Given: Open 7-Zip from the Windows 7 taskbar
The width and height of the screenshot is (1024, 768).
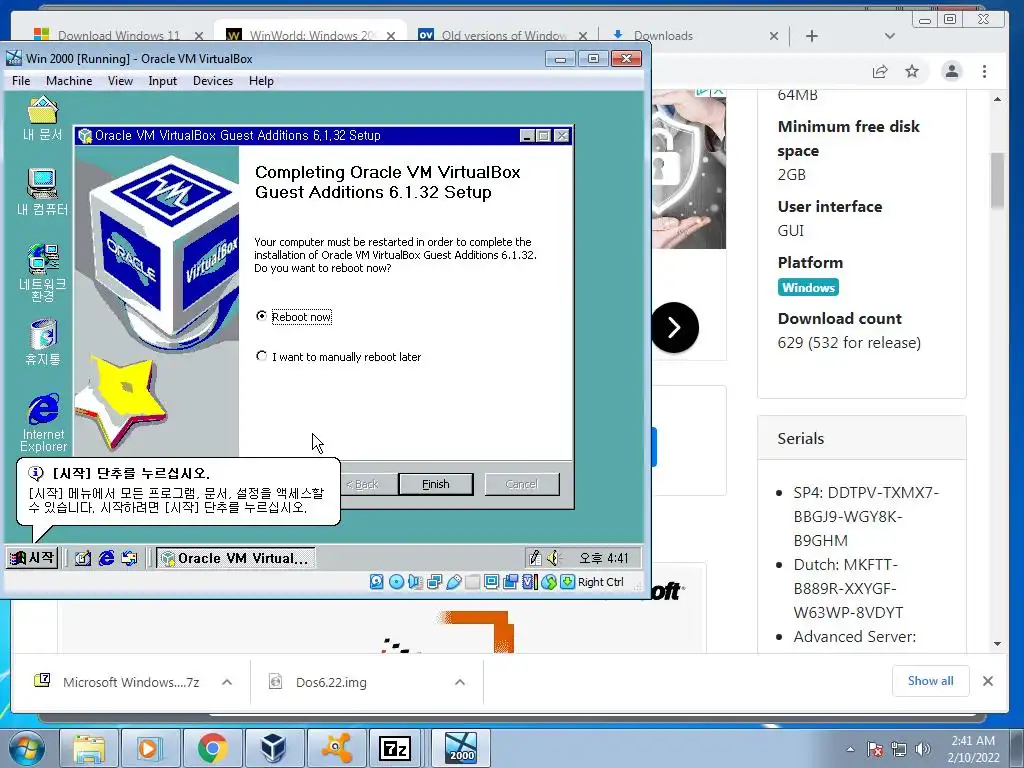Looking at the screenshot, I should click(396, 748).
